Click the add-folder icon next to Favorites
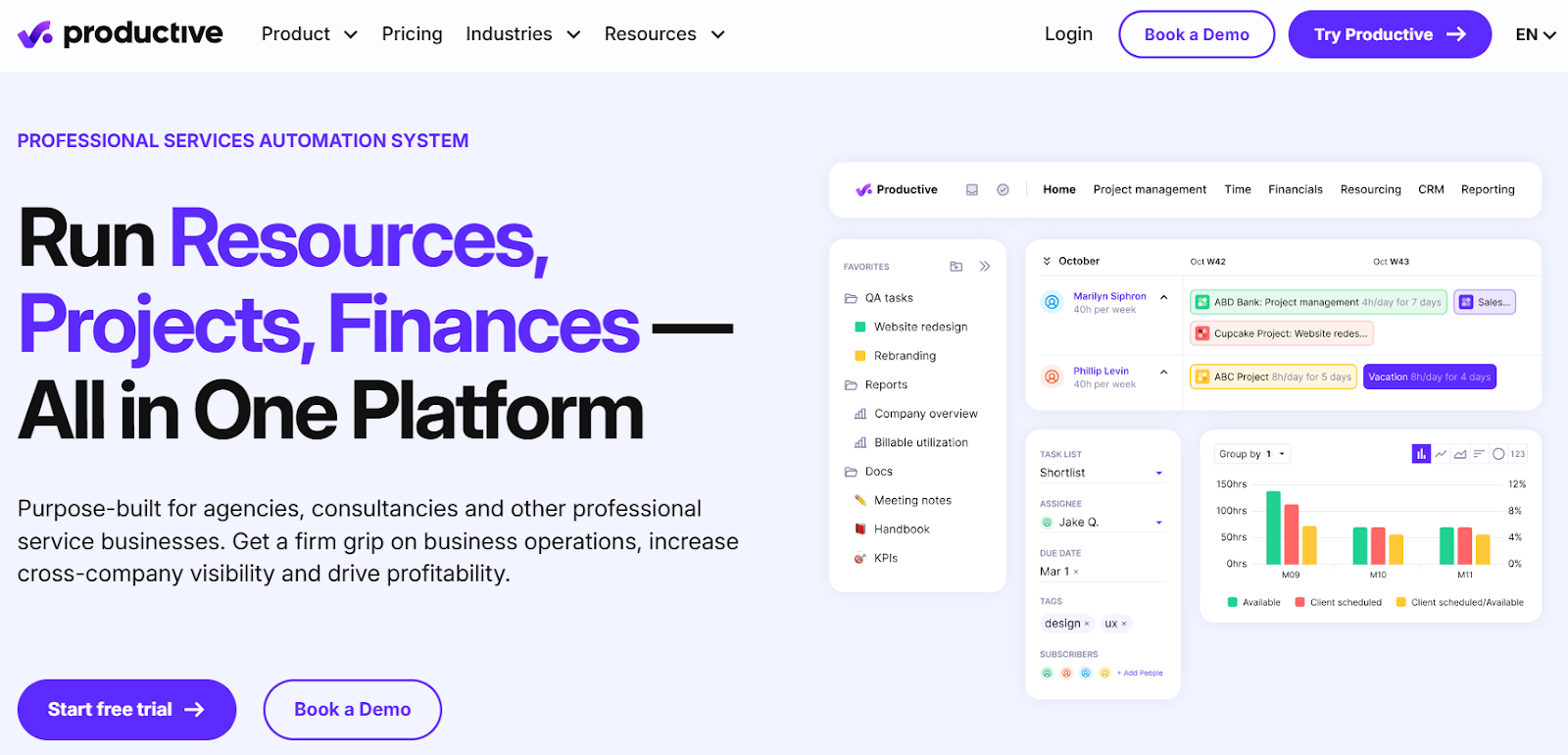Viewport: 1568px width, 755px height. pyautogui.click(x=956, y=267)
